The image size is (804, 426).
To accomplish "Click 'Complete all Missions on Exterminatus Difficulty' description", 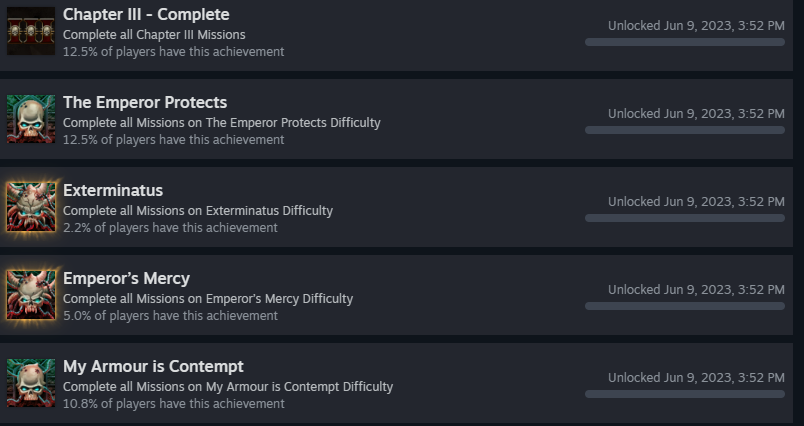I will [198, 211].
